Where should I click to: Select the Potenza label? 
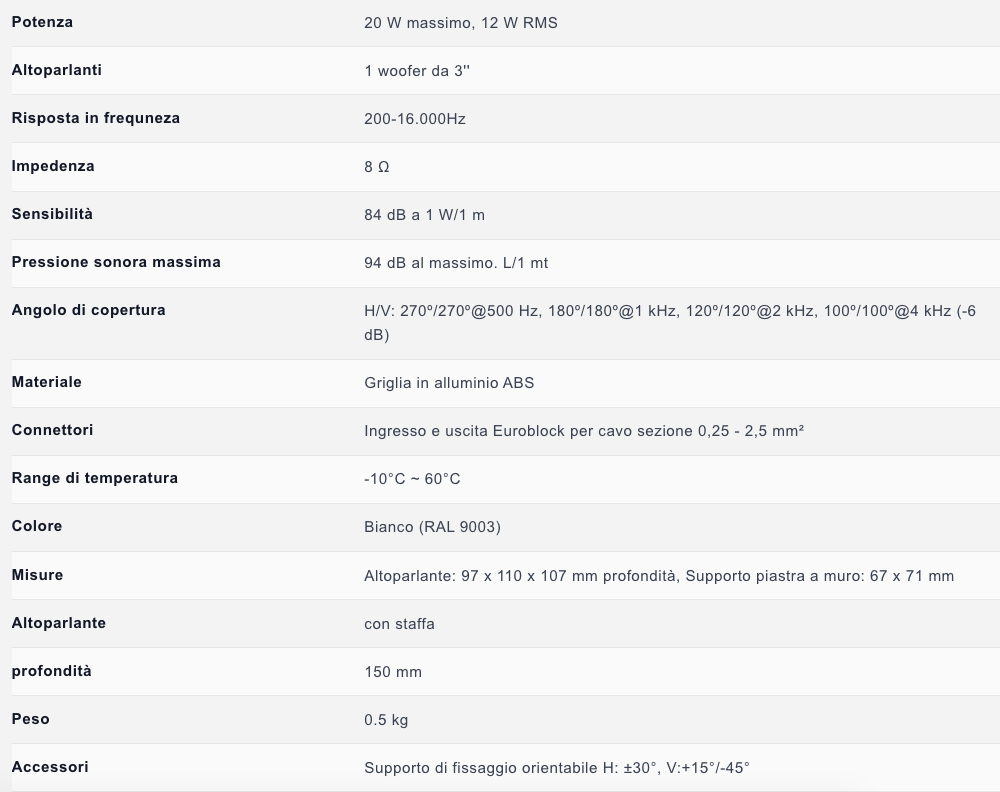(x=42, y=22)
